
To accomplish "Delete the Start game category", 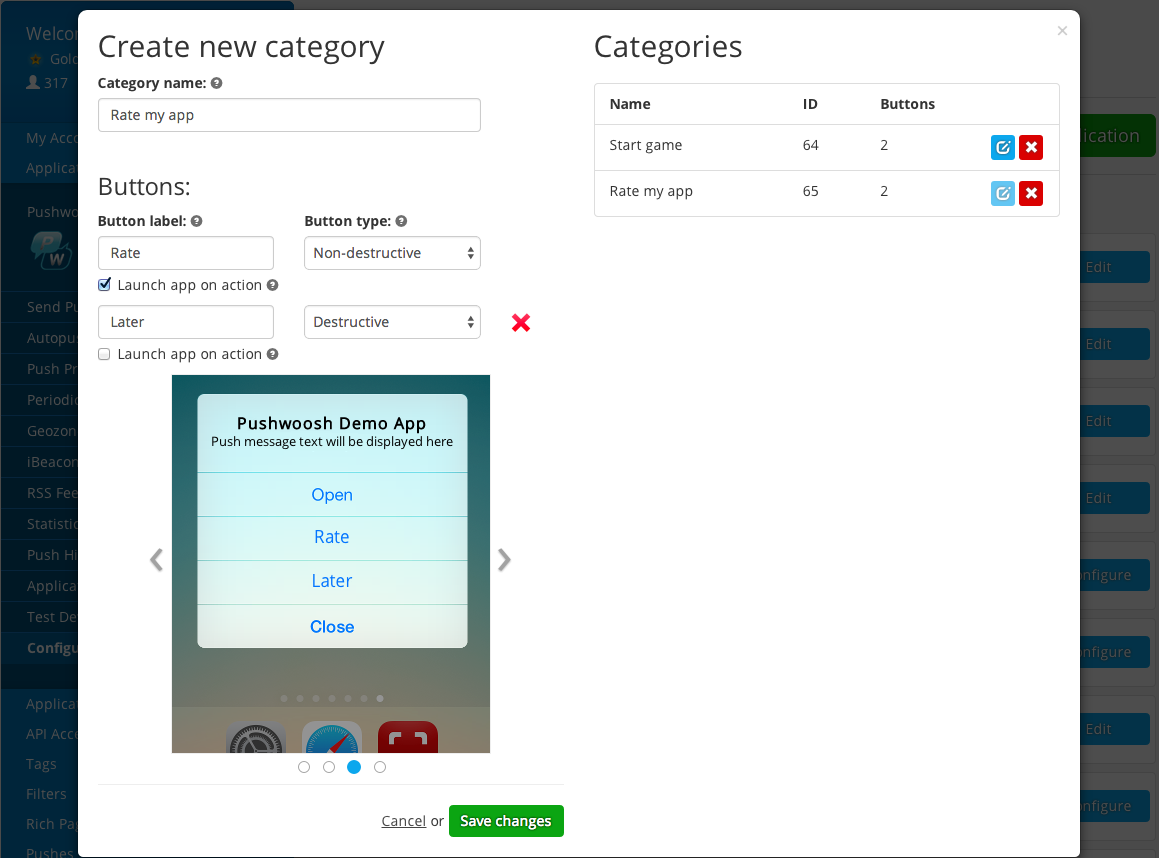I will (1030, 147).
